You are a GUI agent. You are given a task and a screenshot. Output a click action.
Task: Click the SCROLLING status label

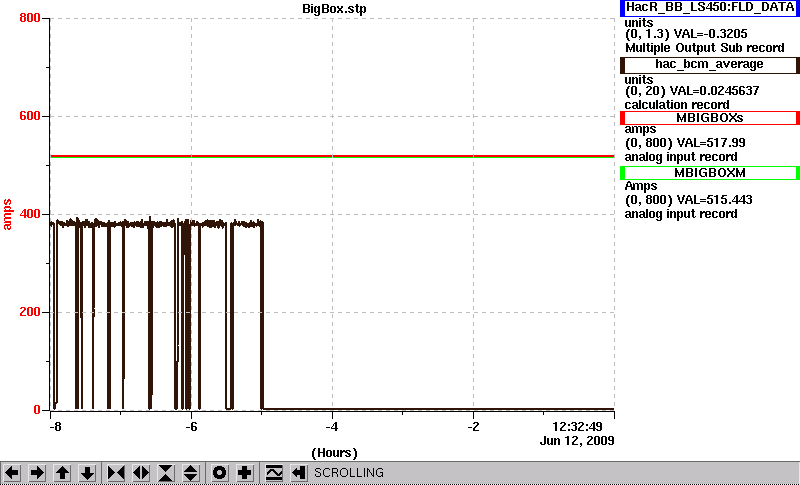tap(349, 473)
